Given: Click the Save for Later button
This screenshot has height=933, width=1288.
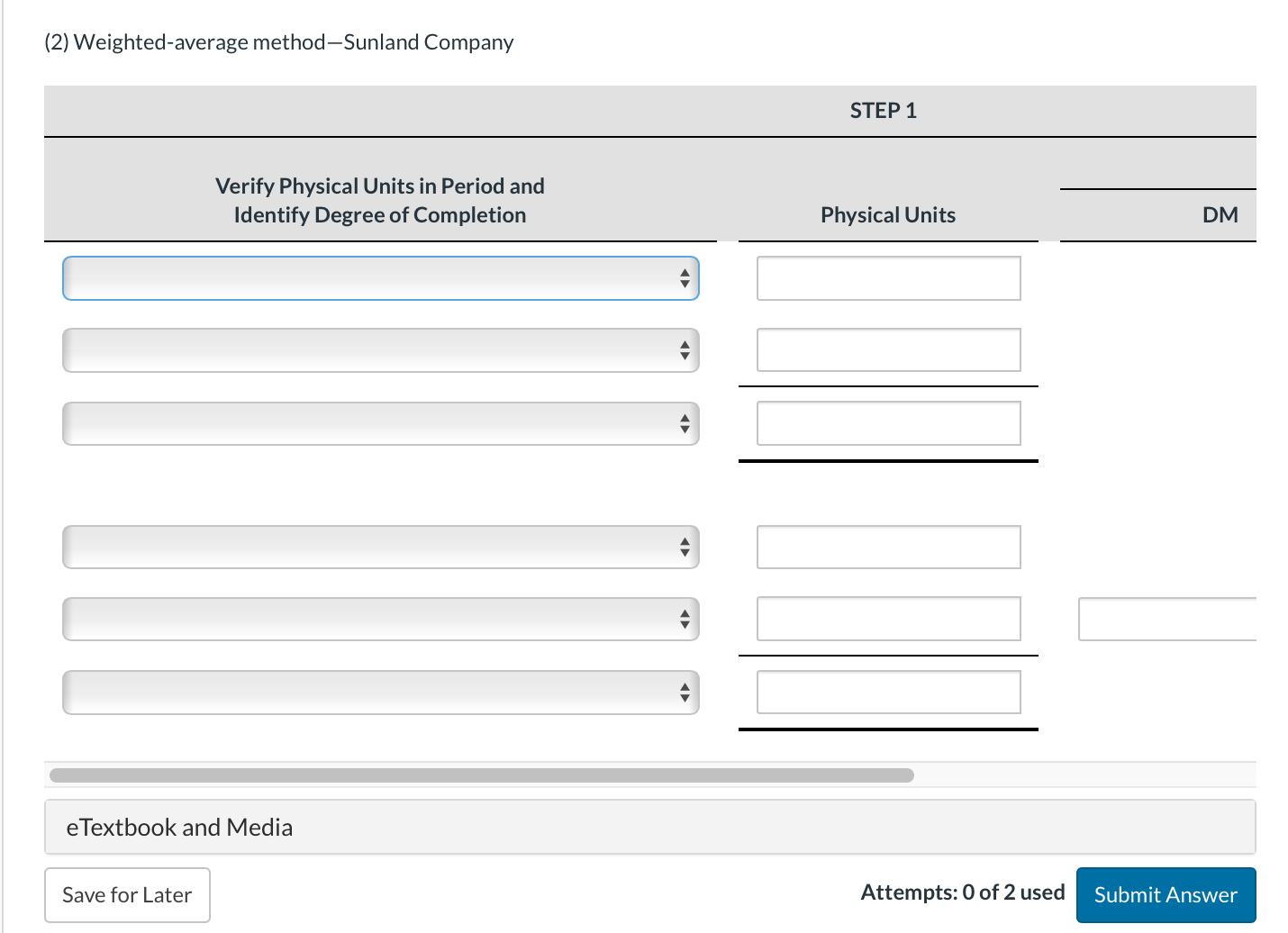Looking at the screenshot, I should [x=127, y=894].
